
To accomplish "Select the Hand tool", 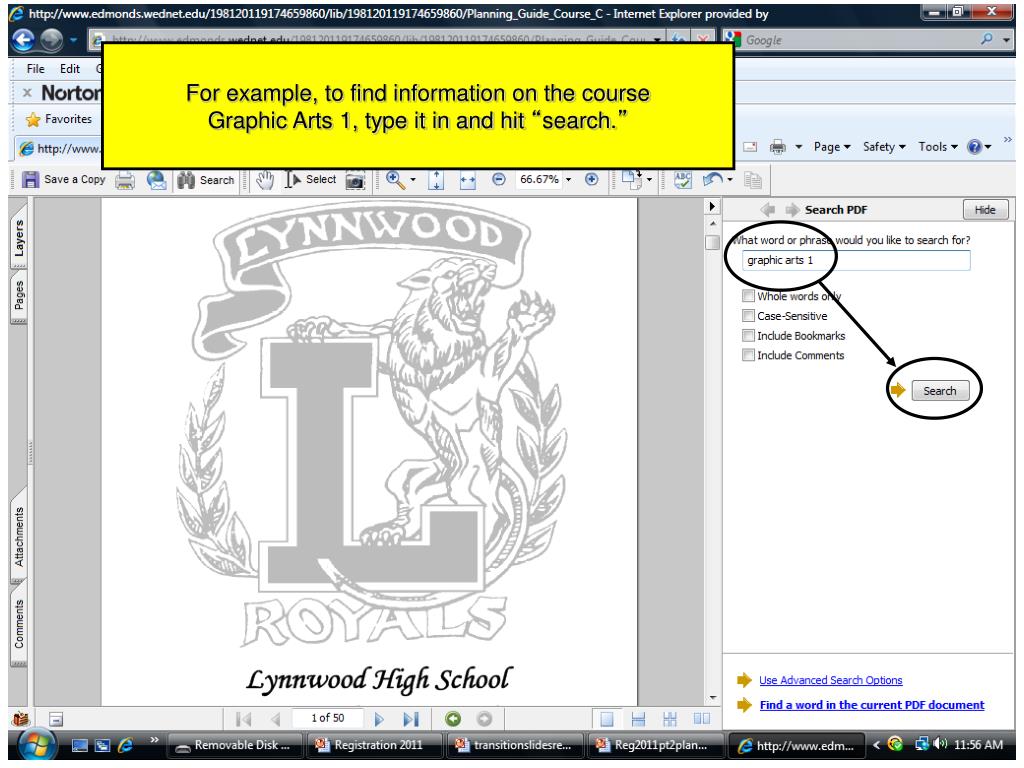I will click(264, 180).
